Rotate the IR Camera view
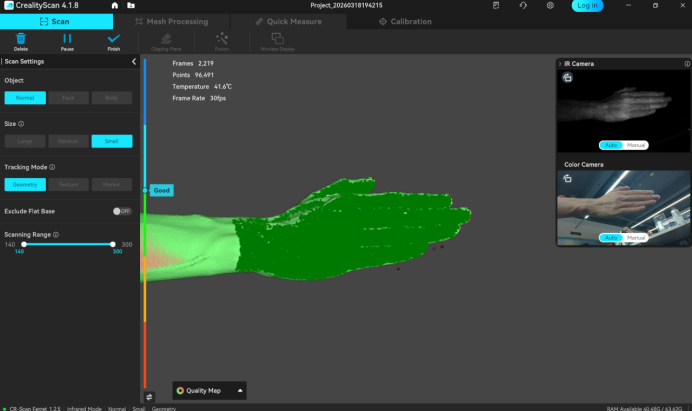Viewport: 692px width, 411px height. (x=568, y=77)
